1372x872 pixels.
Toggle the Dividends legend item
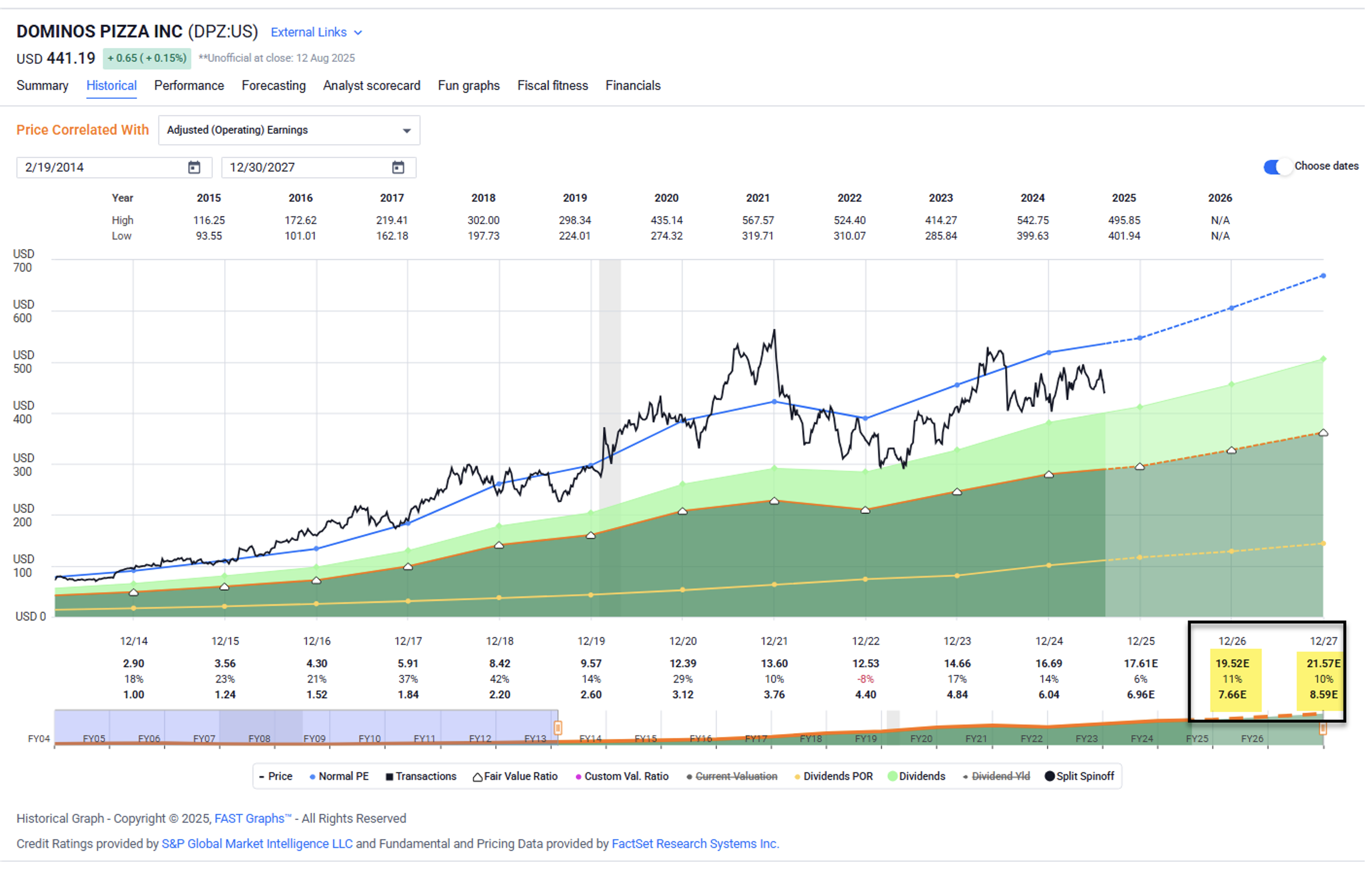[x=917, y=776]
